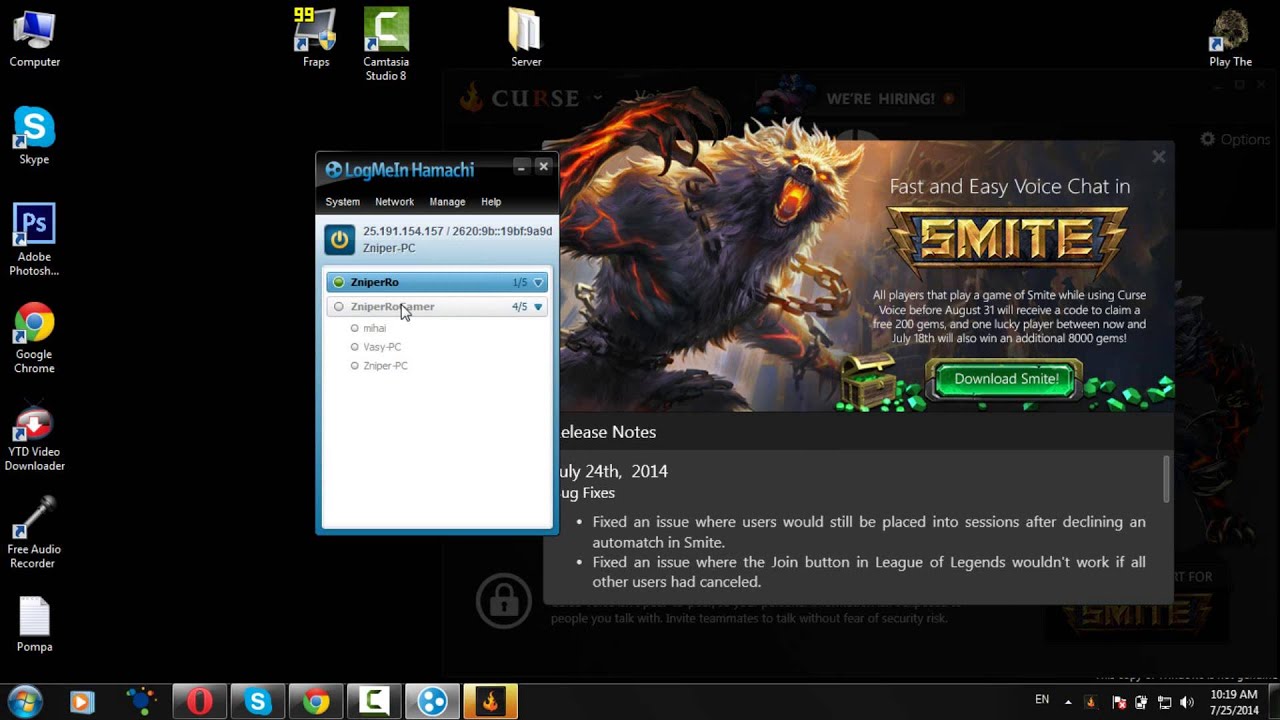This screenshot has width=1280, height=720.
Task: Switch to Curse Voice taskbar button
Action: [x=490, y=702]
